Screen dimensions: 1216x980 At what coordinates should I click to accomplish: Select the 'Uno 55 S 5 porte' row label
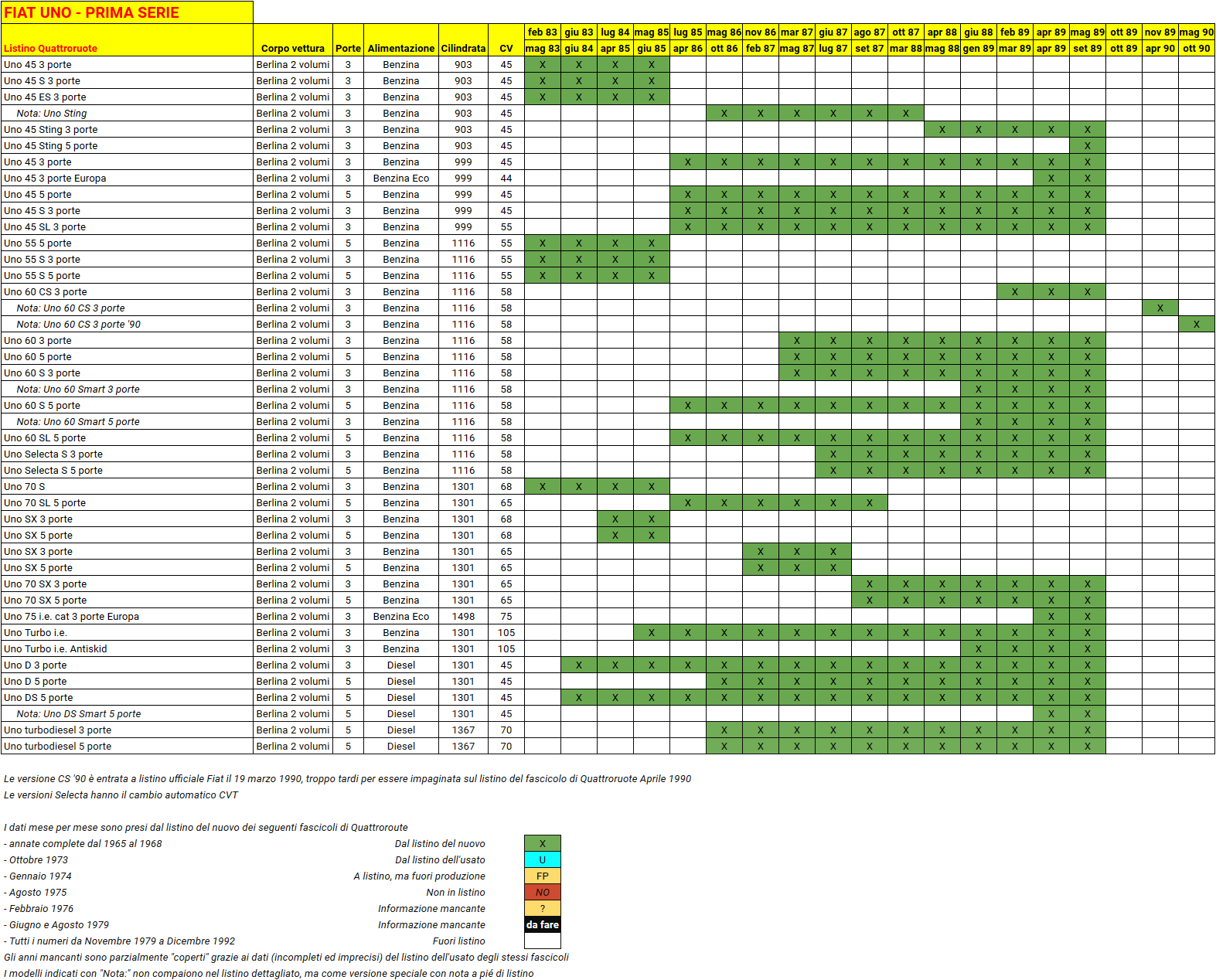127,275
